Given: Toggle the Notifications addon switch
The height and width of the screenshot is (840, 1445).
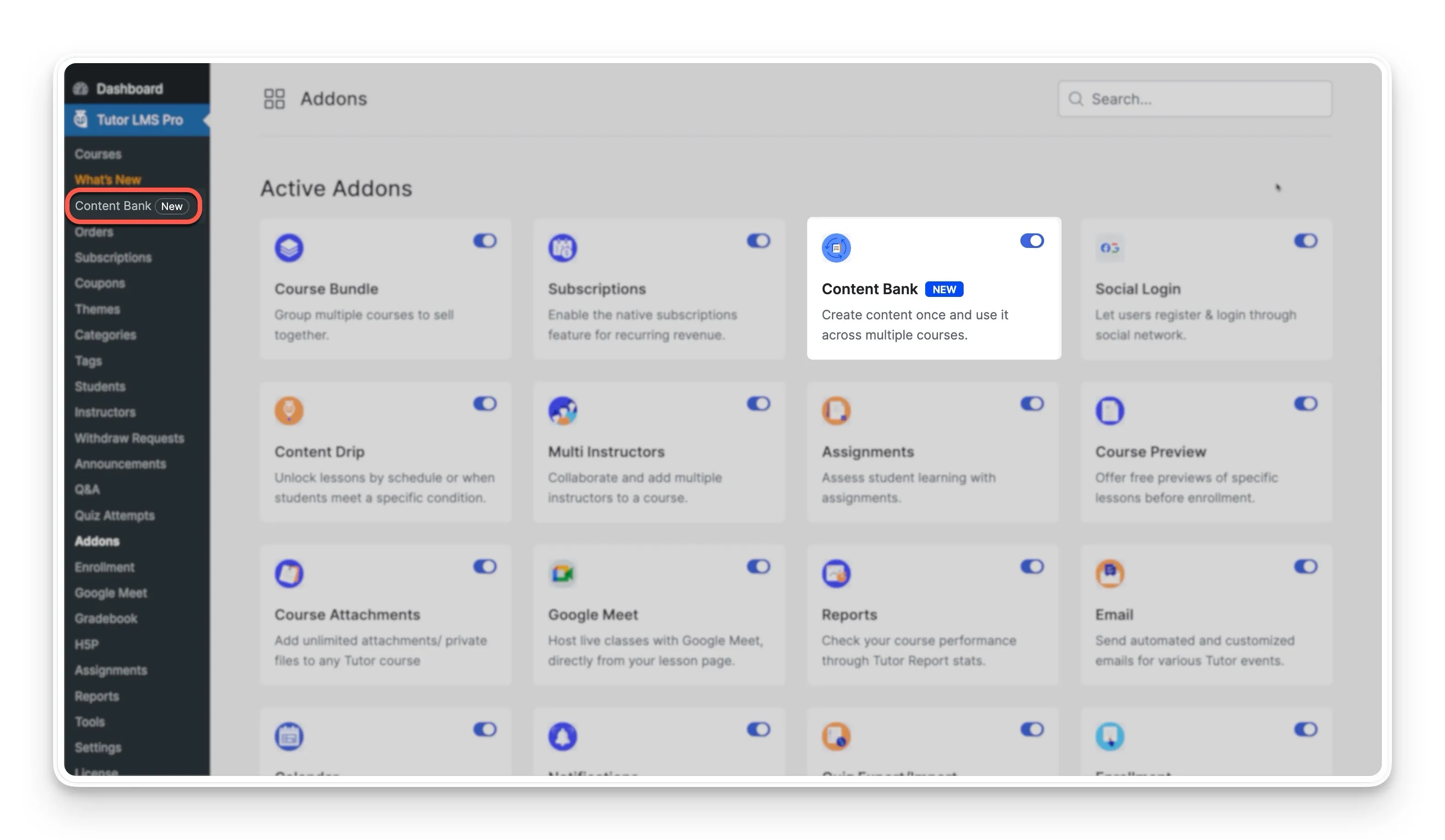Looking at the screenshot, I should (x=758, y=729).
